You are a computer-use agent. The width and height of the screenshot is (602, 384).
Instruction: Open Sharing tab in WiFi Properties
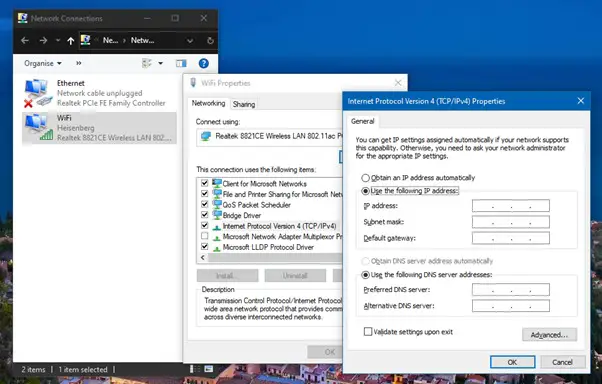tap(244, 104)
